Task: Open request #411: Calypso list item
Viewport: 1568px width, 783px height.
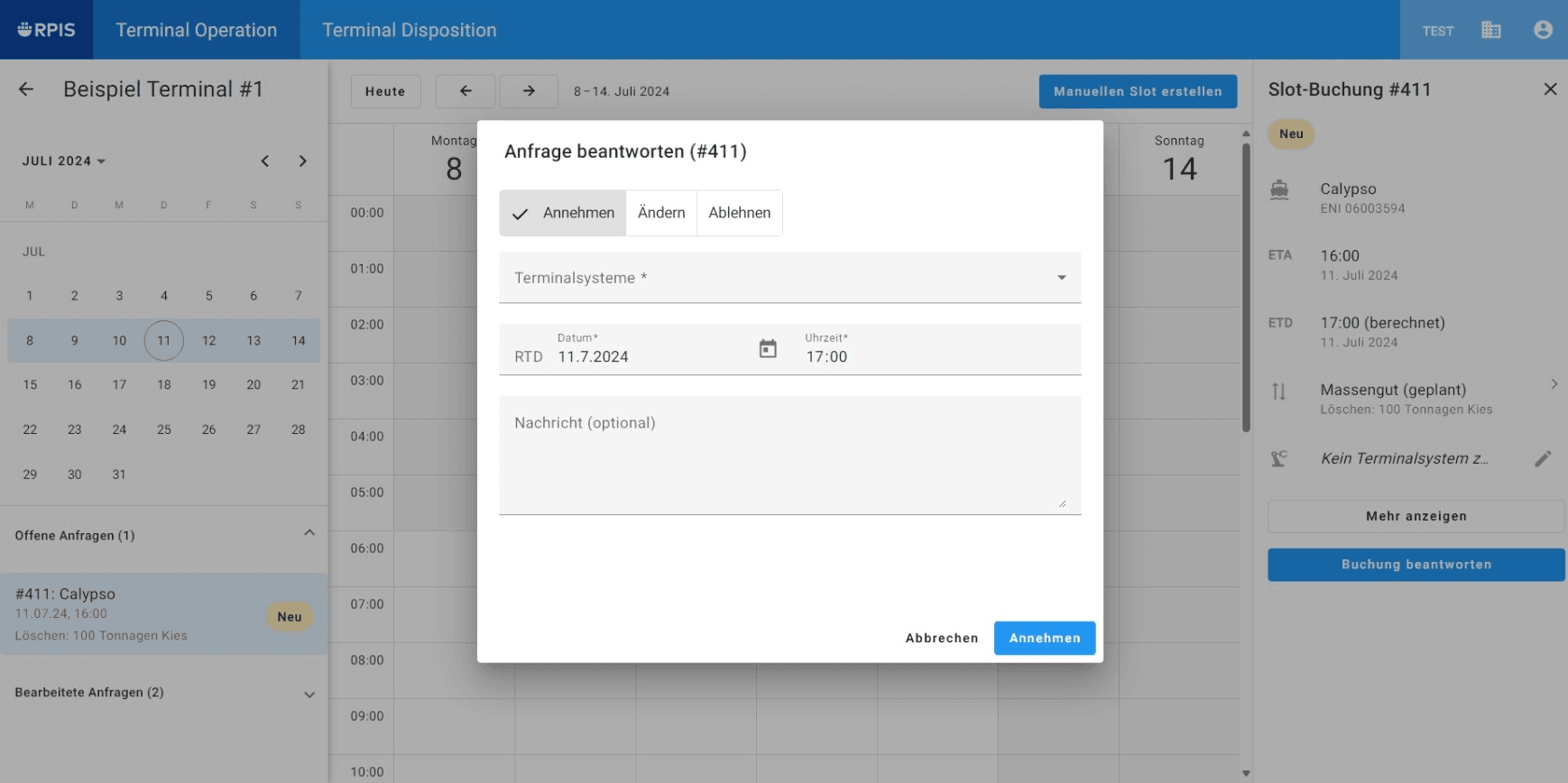Action: point(163,614)
